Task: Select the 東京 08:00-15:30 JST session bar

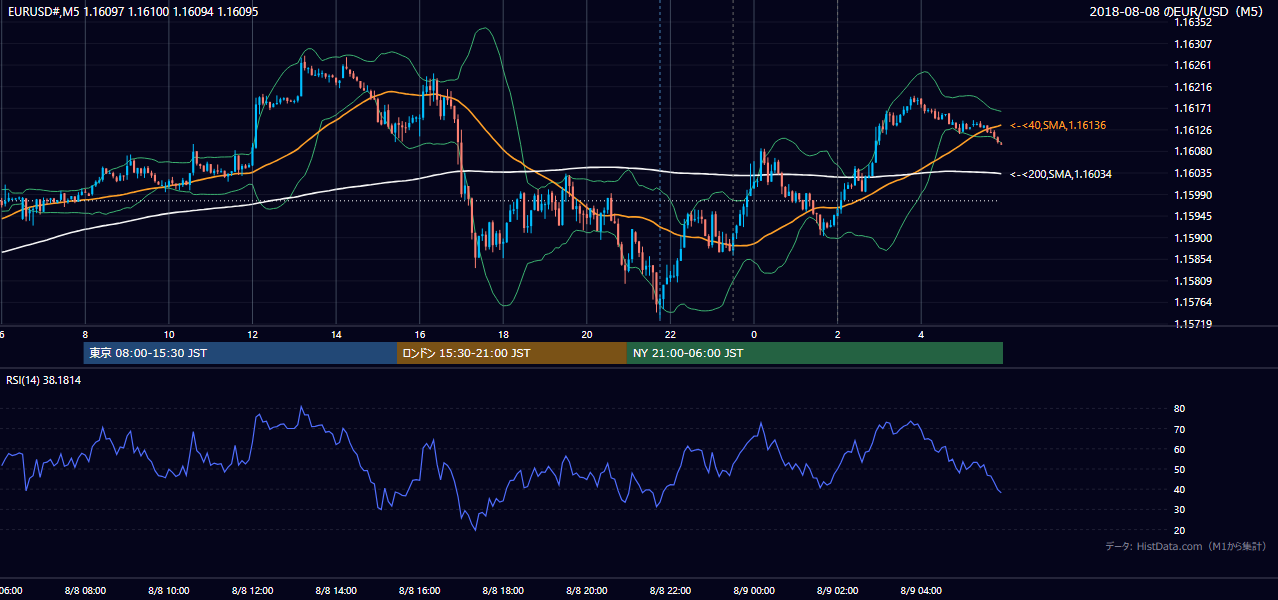Action: pos(240,353)
